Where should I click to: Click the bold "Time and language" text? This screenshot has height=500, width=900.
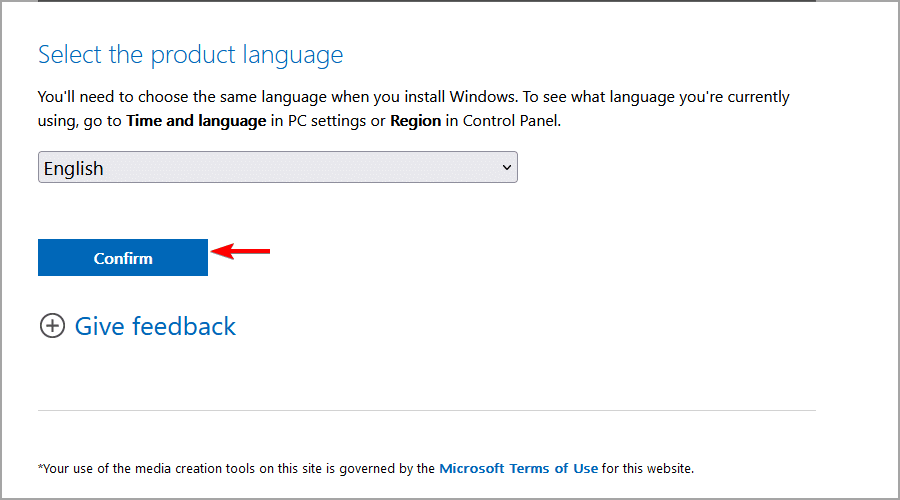196,121
